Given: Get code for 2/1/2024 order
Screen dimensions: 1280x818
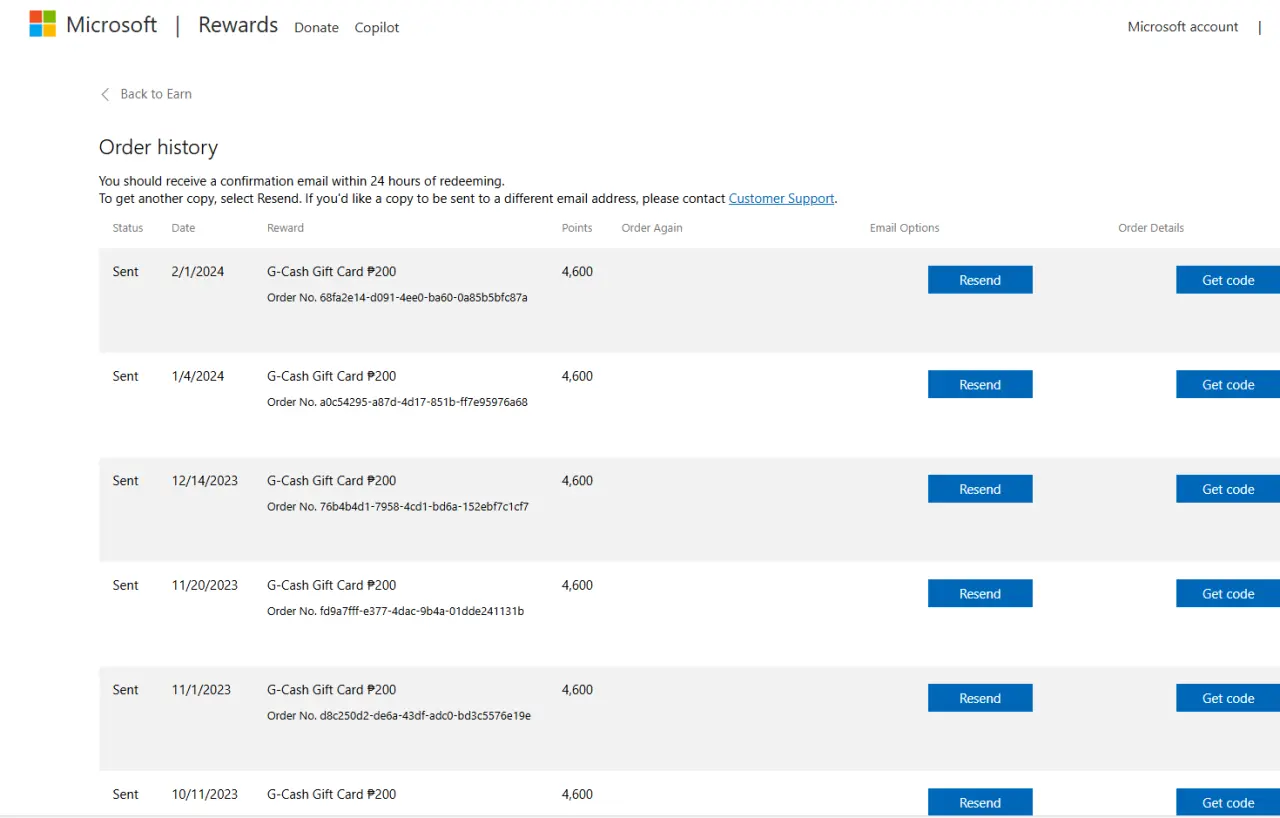Looking at the screenshot, I should (x=1228, y=280).
